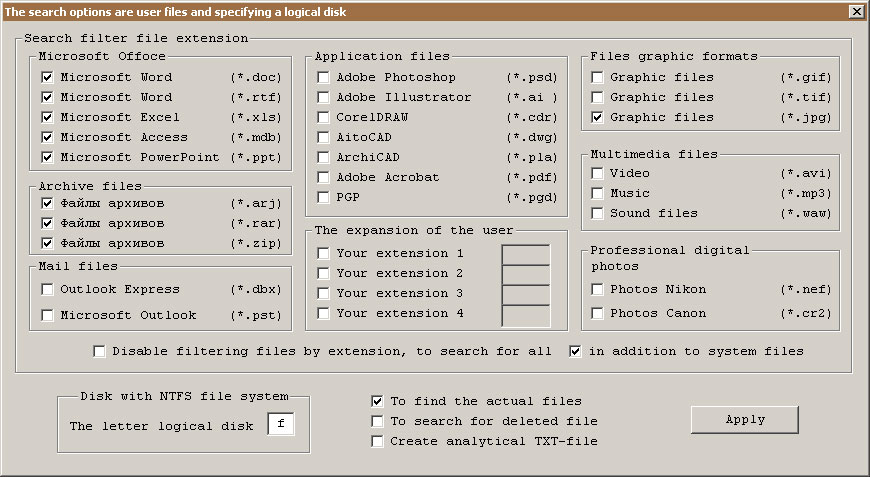Focus the extension 4 text field

[x=526, y=315]
